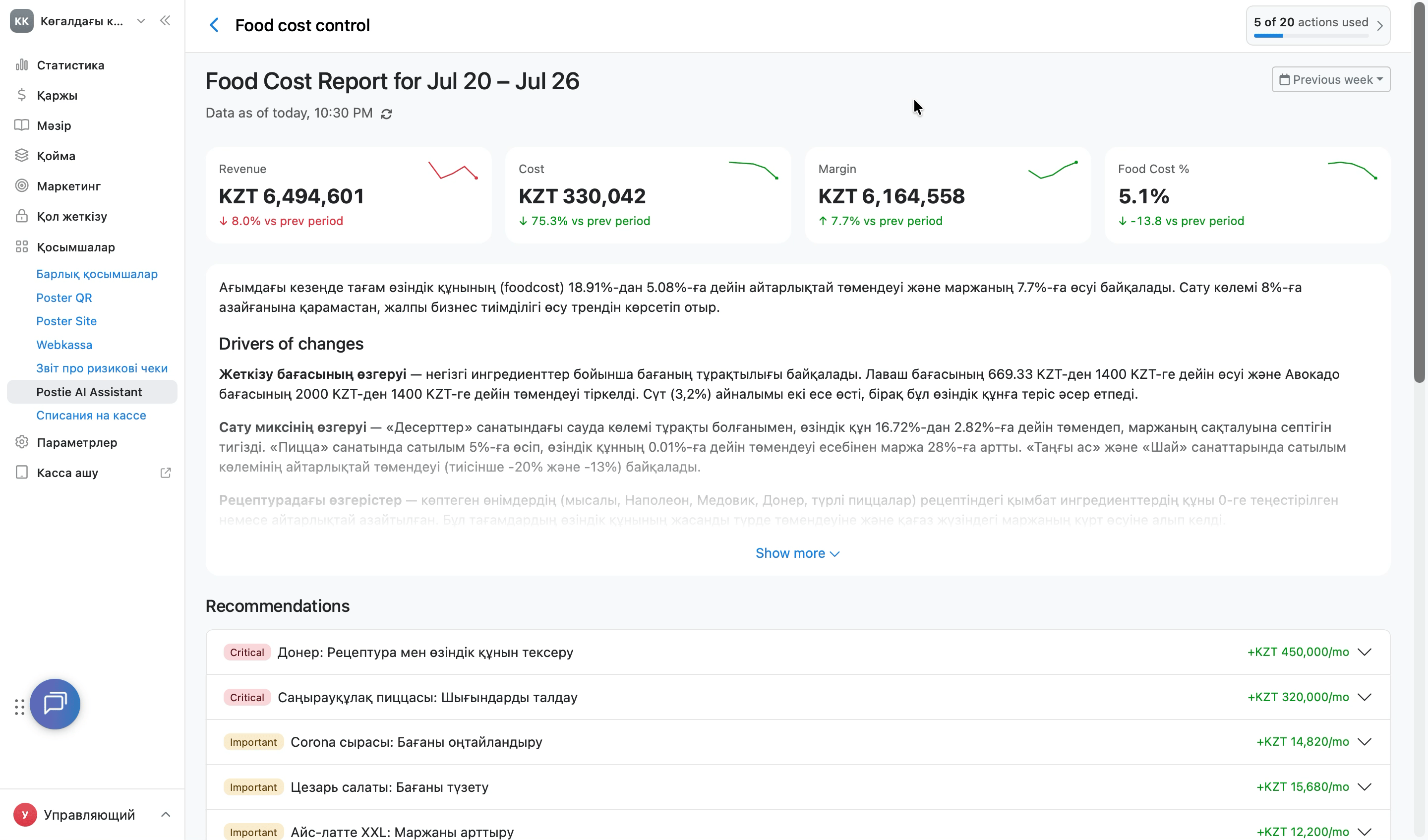
Task: Click the Касса ашу tablet icon
Action: [x=21, y=473]
